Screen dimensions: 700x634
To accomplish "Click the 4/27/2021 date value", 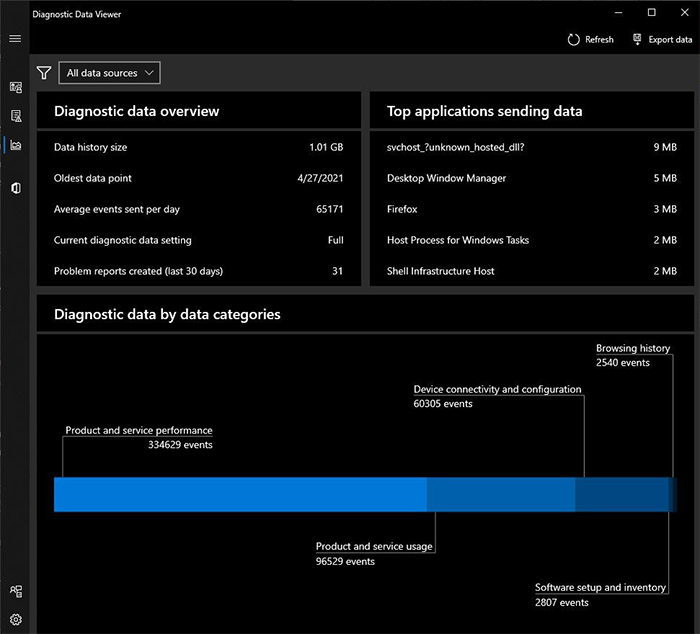I will coord(321,178).
